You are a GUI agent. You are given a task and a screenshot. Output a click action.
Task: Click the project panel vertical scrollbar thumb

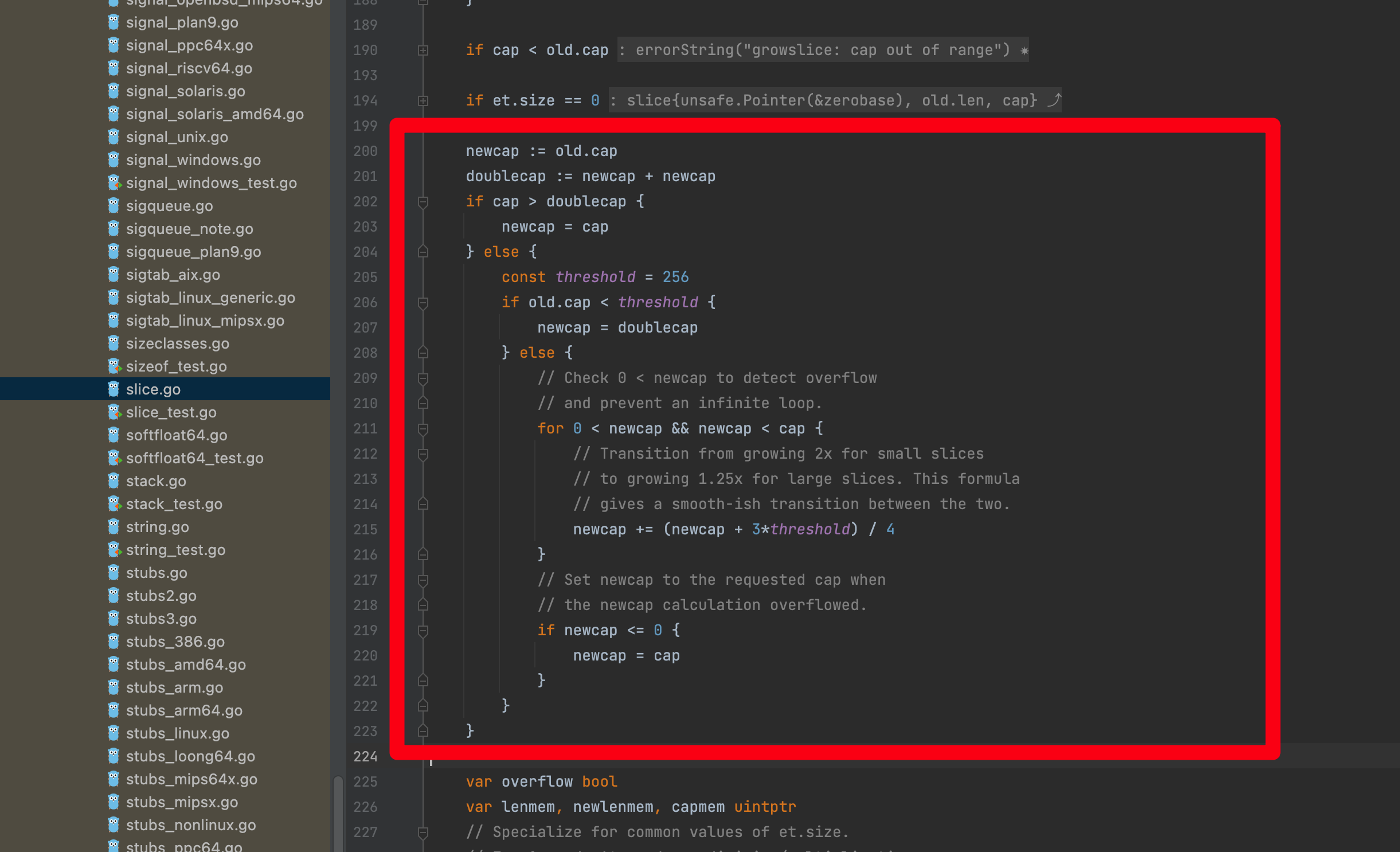[338, 813]
